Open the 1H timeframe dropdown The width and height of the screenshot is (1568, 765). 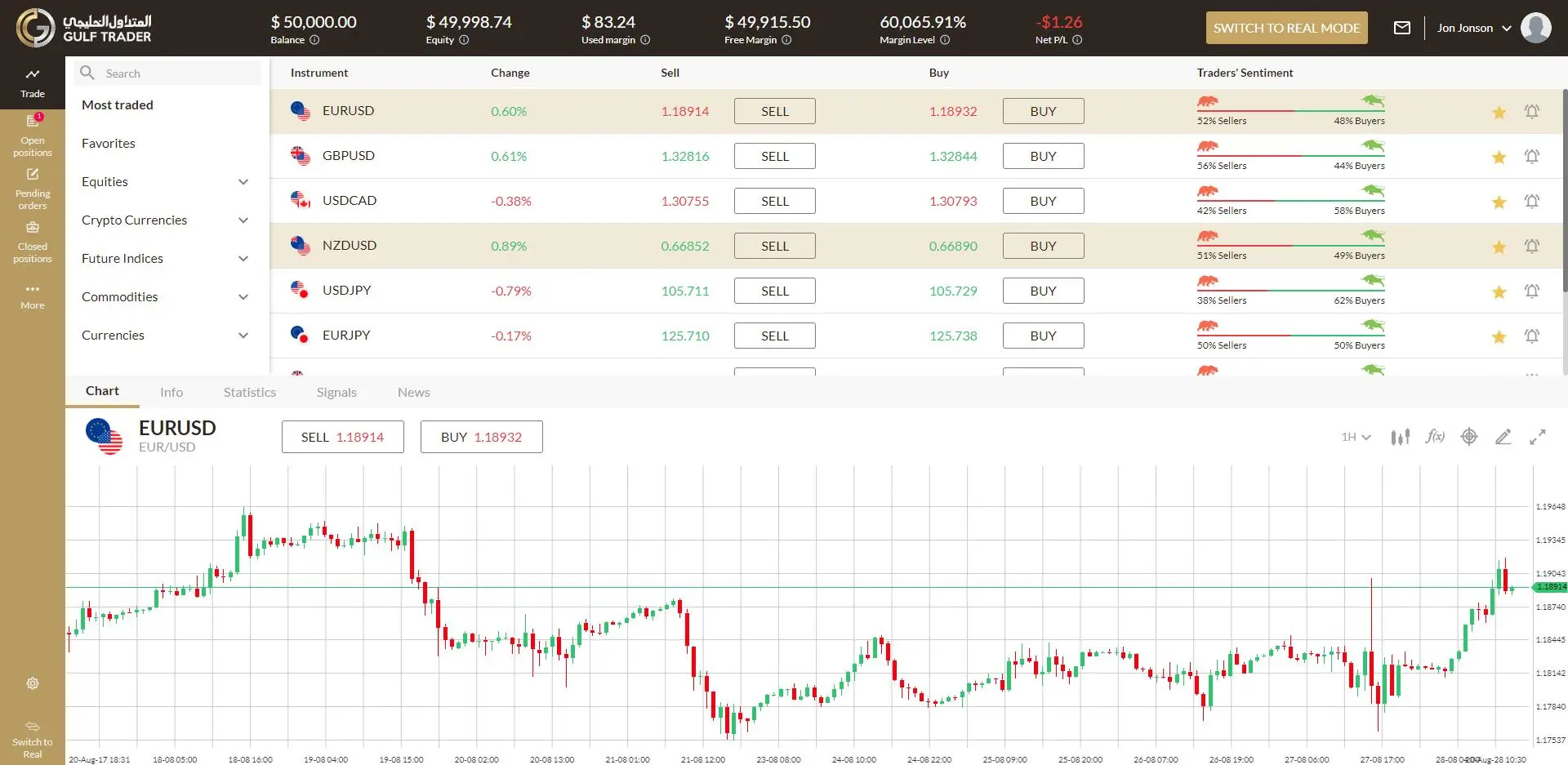[1356, 437]
